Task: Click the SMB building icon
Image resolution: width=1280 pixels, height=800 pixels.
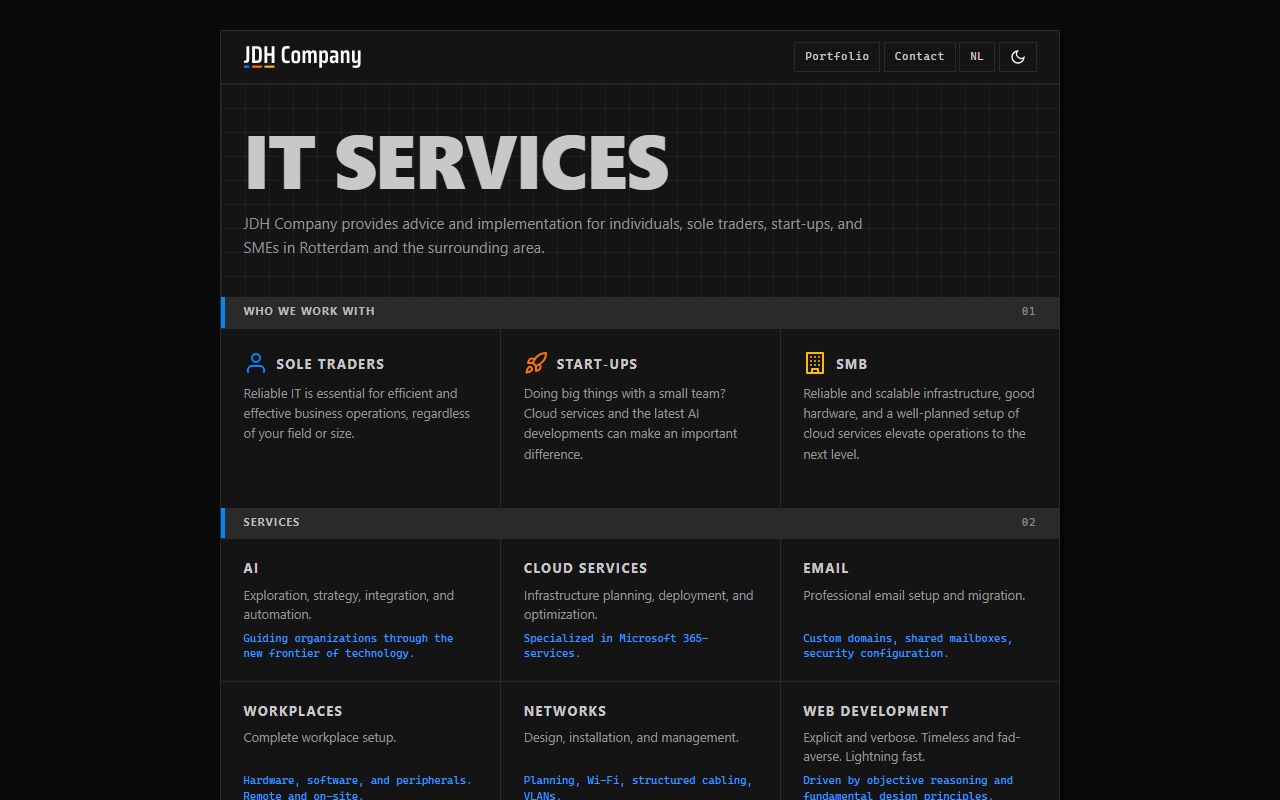Action: [x=815, y=363]
